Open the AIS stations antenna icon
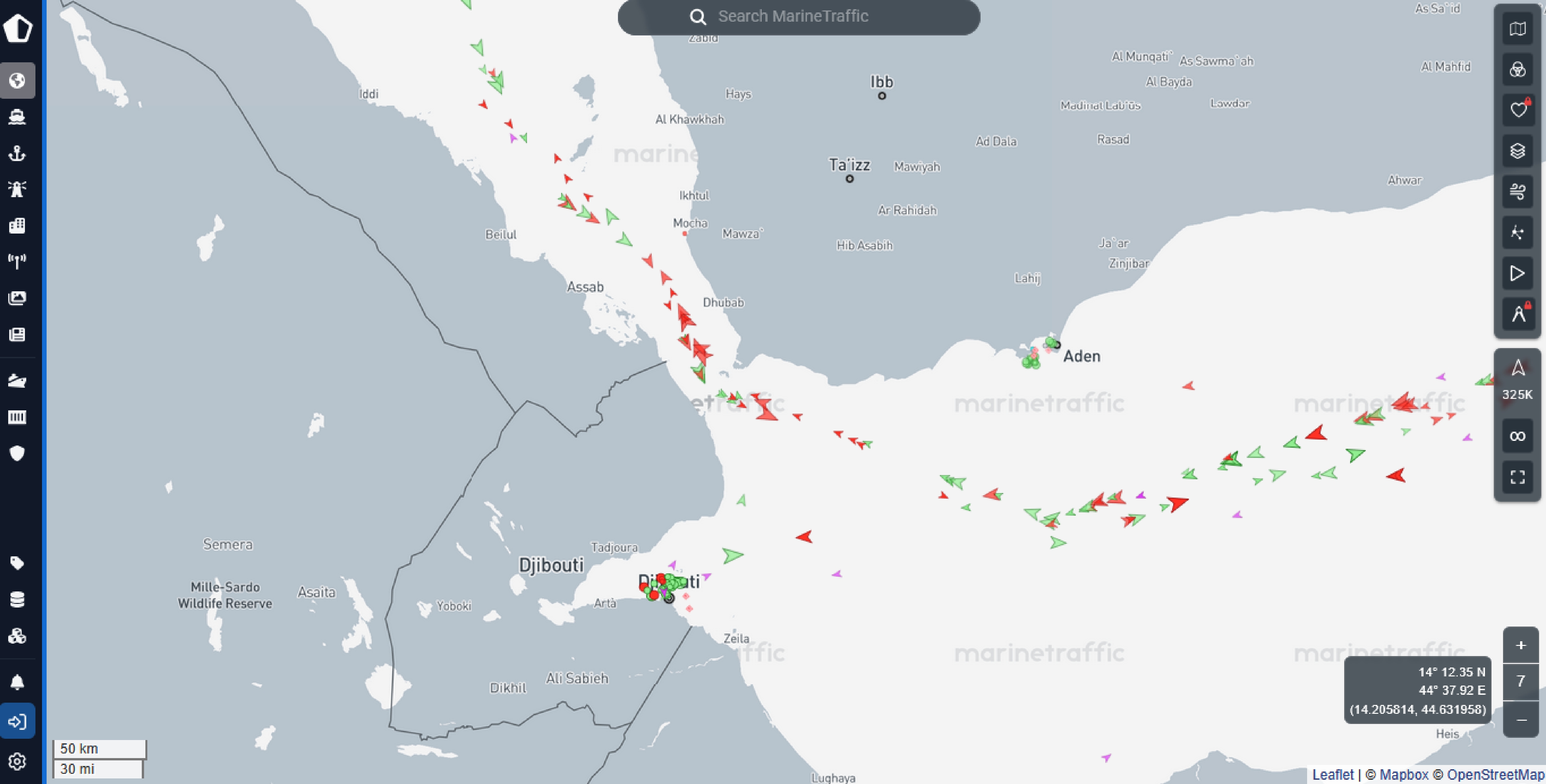 [17, 261]
